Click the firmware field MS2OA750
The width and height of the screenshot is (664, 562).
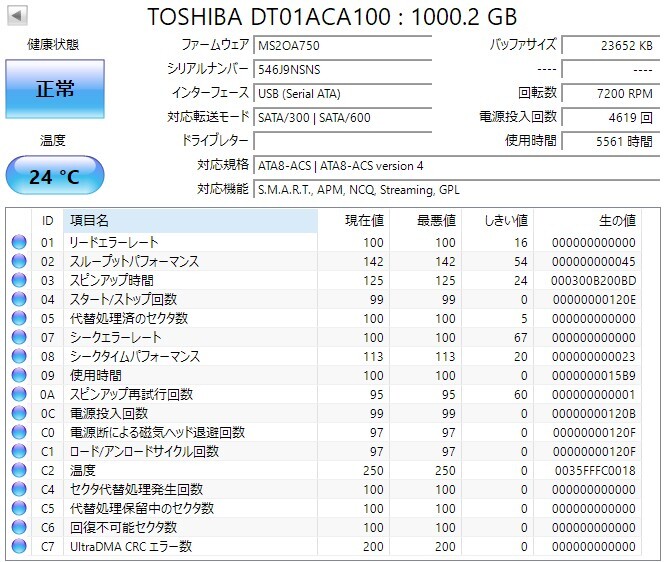[x=343, y=45]
